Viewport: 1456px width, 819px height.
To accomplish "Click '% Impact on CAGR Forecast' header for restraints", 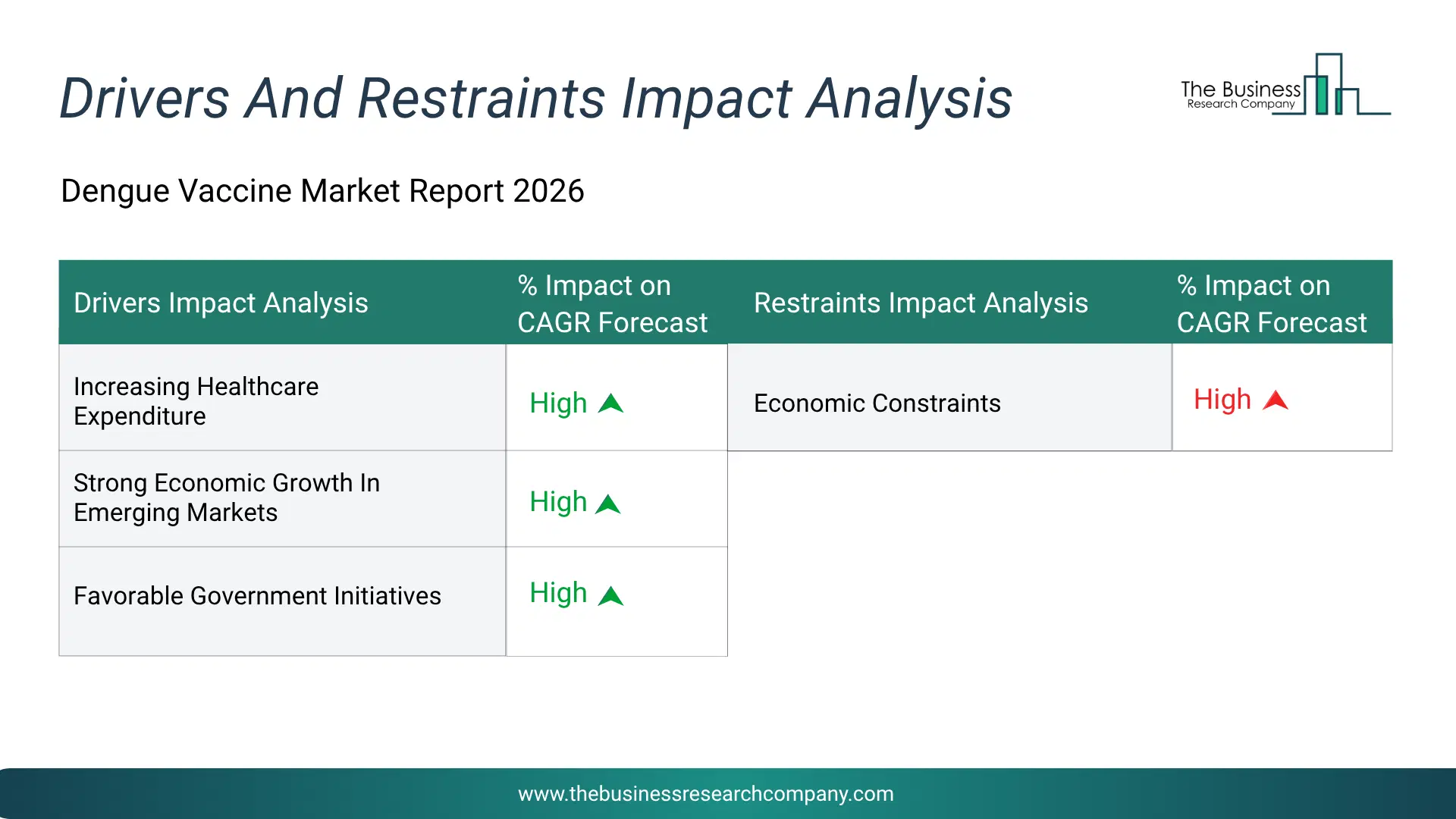I will (x=1282, y=303).
